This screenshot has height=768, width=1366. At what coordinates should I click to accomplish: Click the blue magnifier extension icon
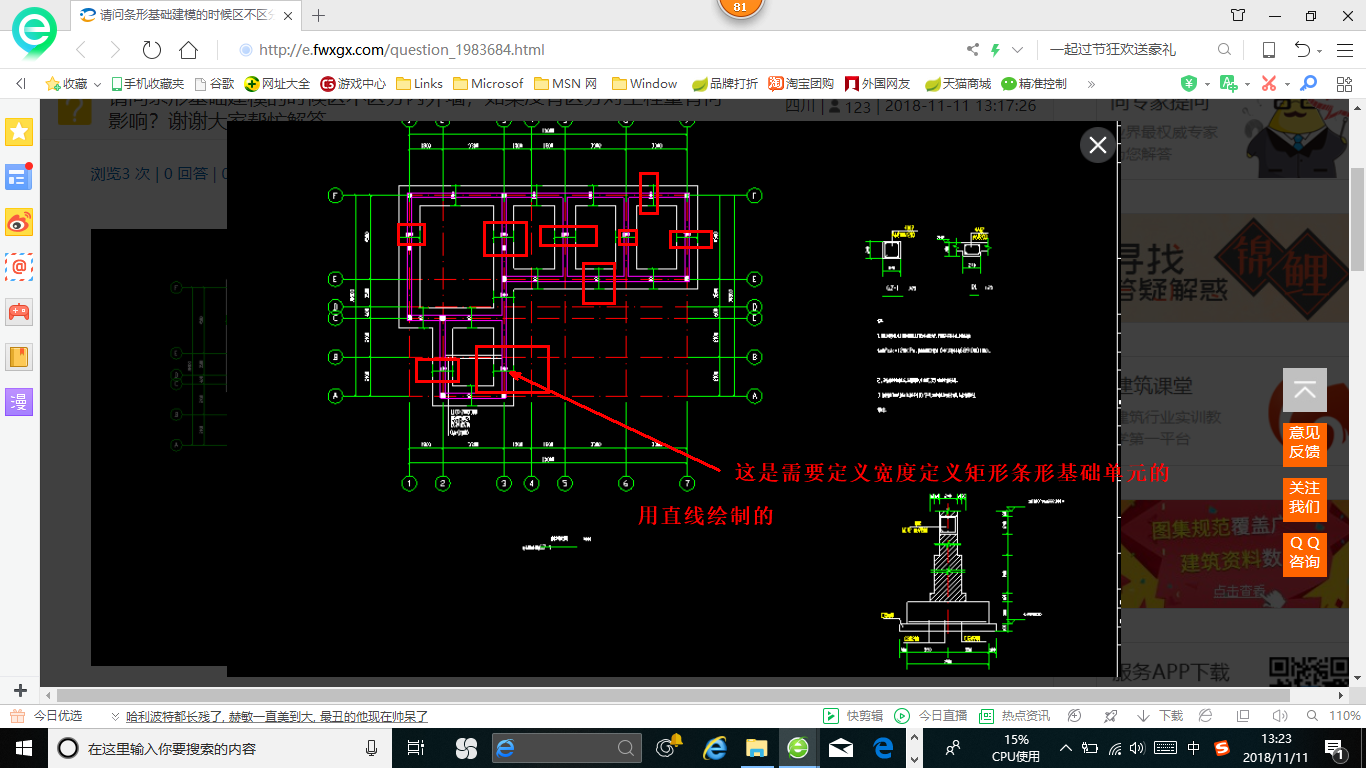(x=1308, y=84)
